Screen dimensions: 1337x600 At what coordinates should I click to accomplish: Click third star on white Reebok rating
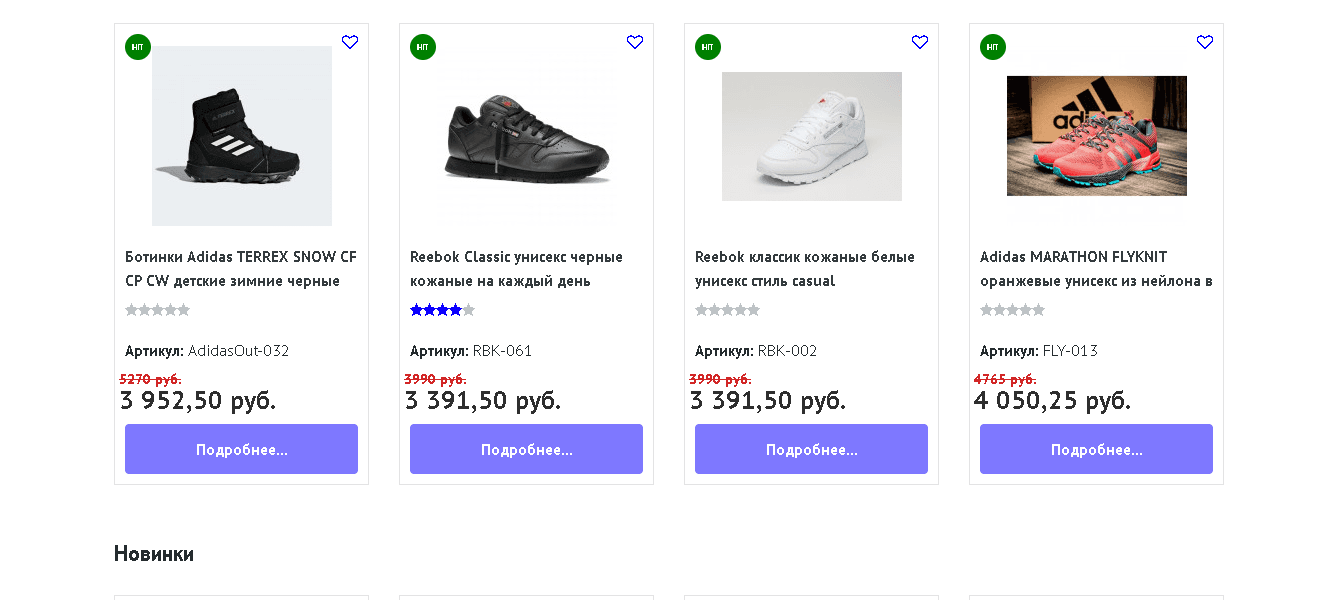pos(727,310)
